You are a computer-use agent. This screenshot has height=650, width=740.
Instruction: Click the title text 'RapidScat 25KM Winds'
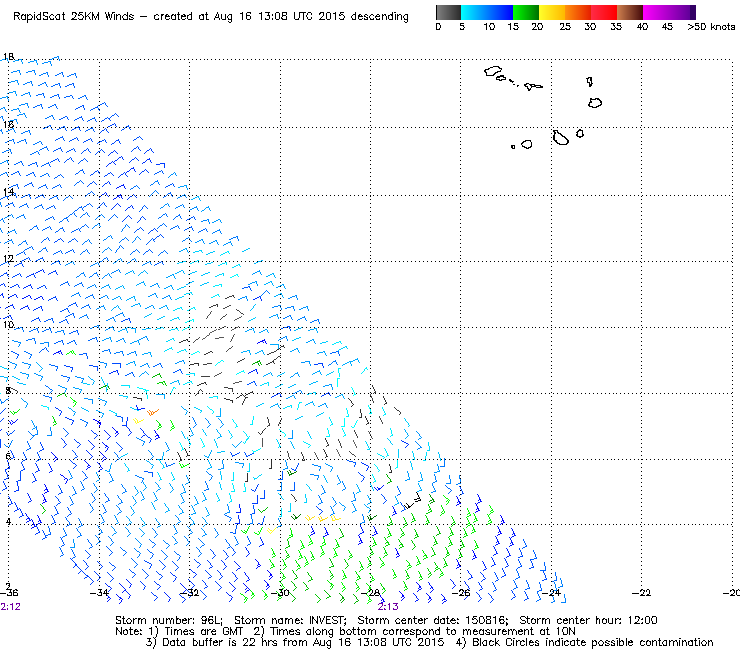point(74,17)
